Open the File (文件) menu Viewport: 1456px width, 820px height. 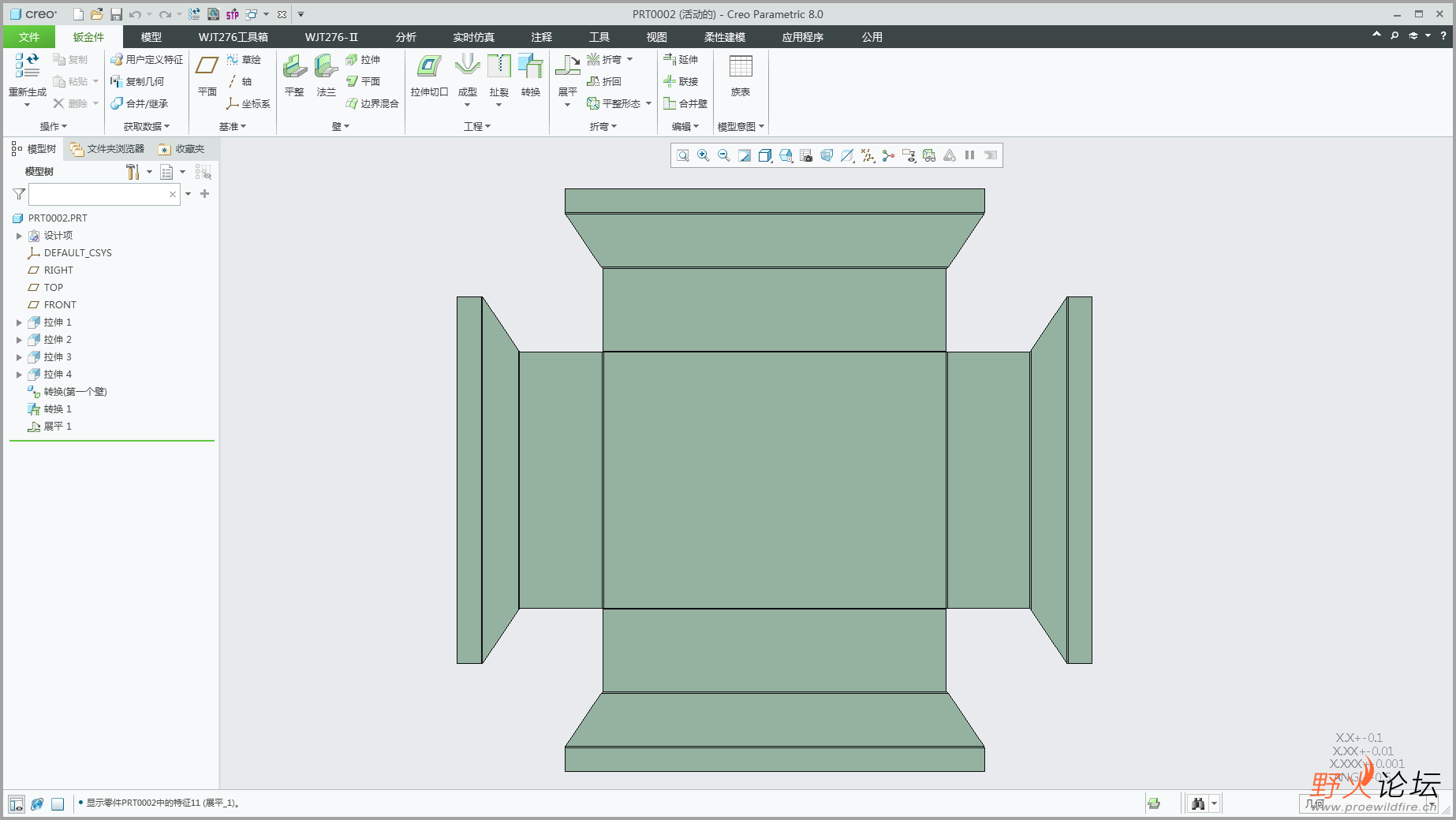[x=29, y=37]
